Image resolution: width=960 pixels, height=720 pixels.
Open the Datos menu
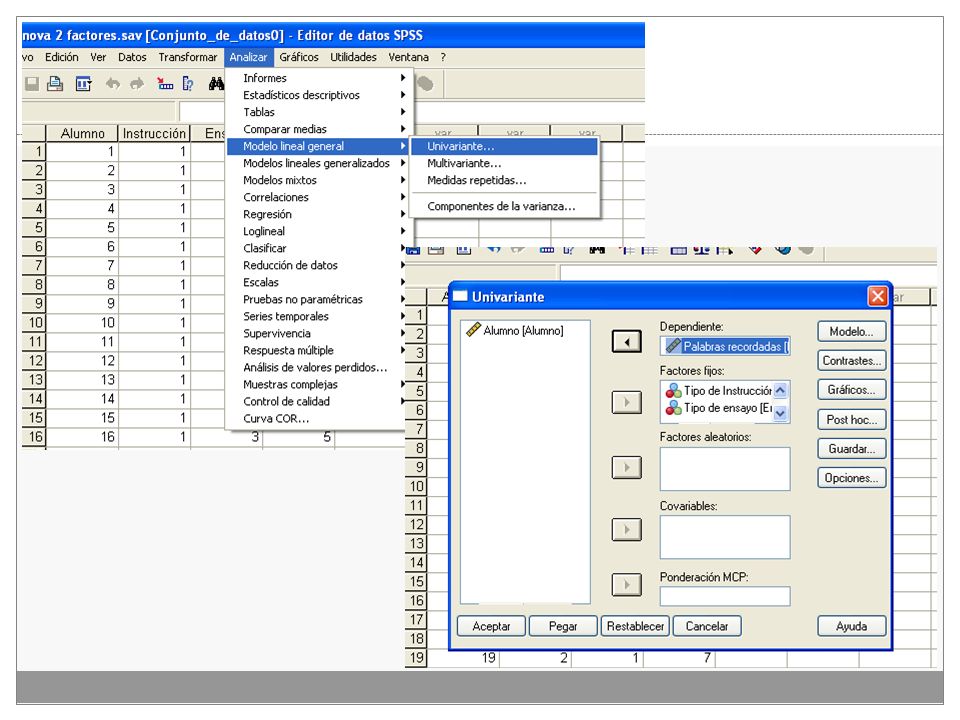(132, 57)
